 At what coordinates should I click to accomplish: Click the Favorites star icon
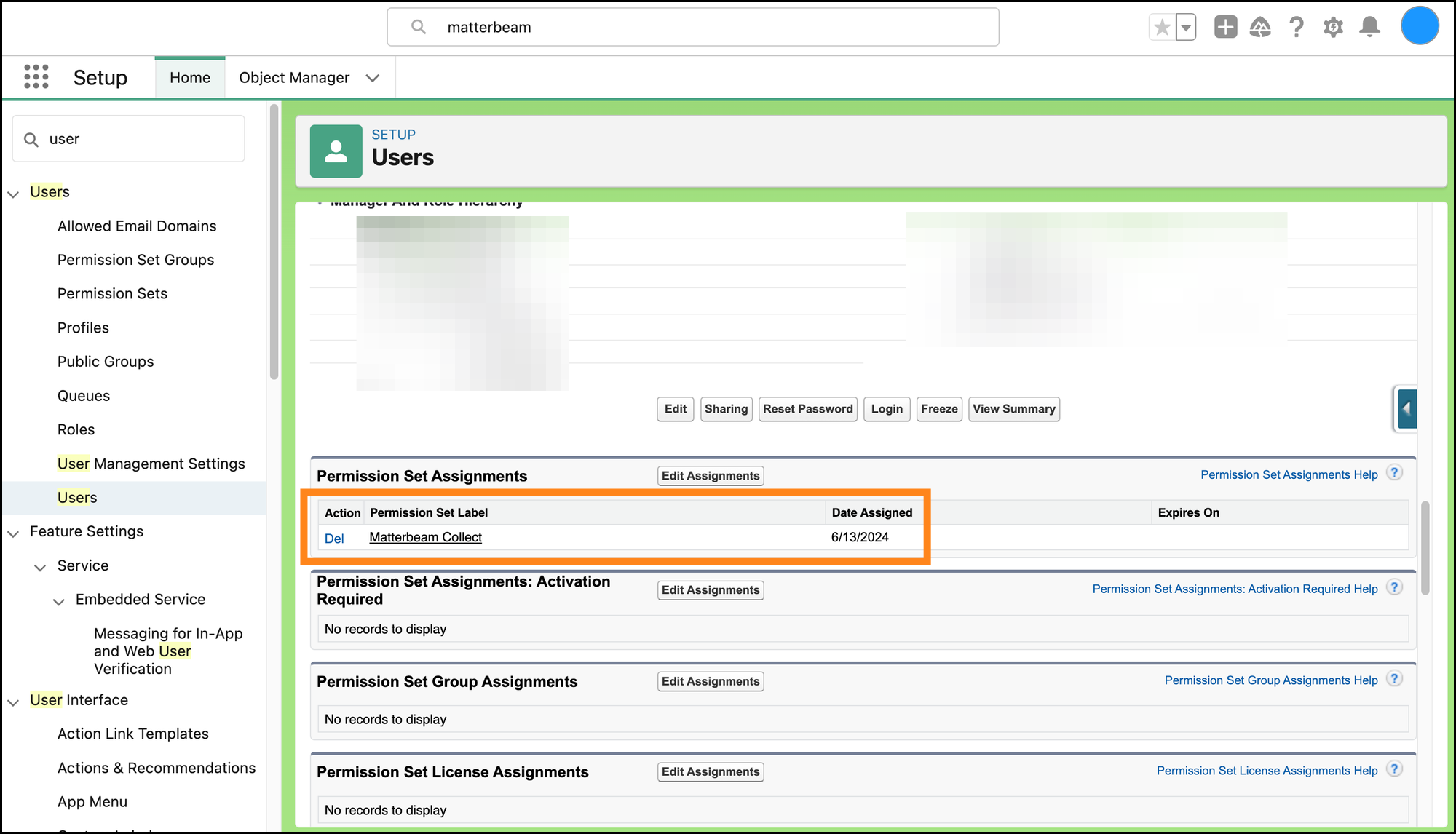1162,28
